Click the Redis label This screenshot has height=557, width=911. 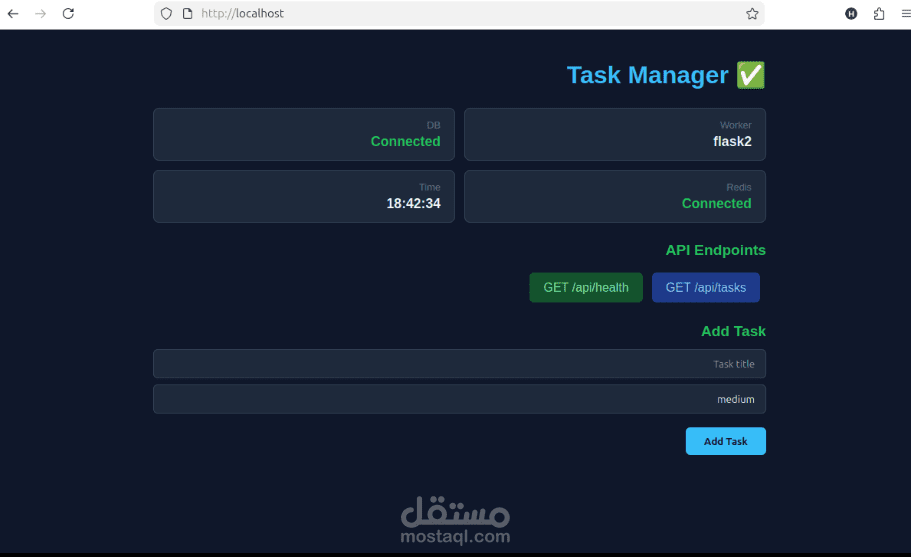[738, 187]
